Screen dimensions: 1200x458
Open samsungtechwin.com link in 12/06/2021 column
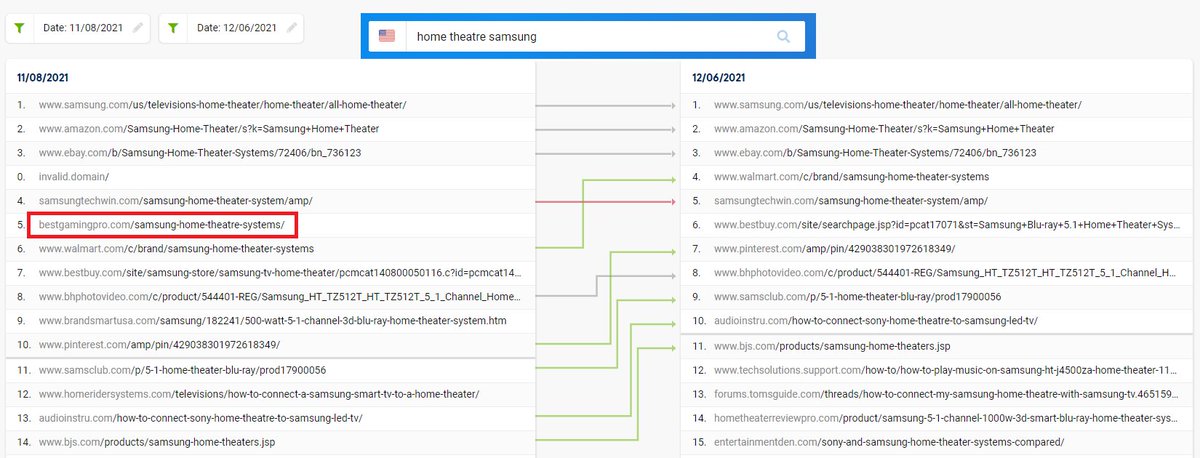click(852, 200)
